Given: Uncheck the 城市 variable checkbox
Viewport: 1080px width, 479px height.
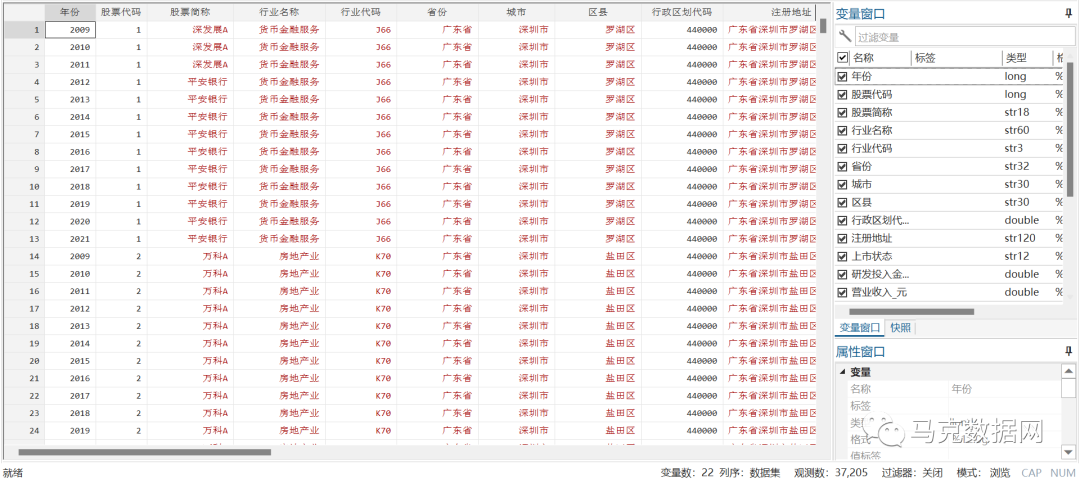Looking at the screenshot, I should click(842, 185).
